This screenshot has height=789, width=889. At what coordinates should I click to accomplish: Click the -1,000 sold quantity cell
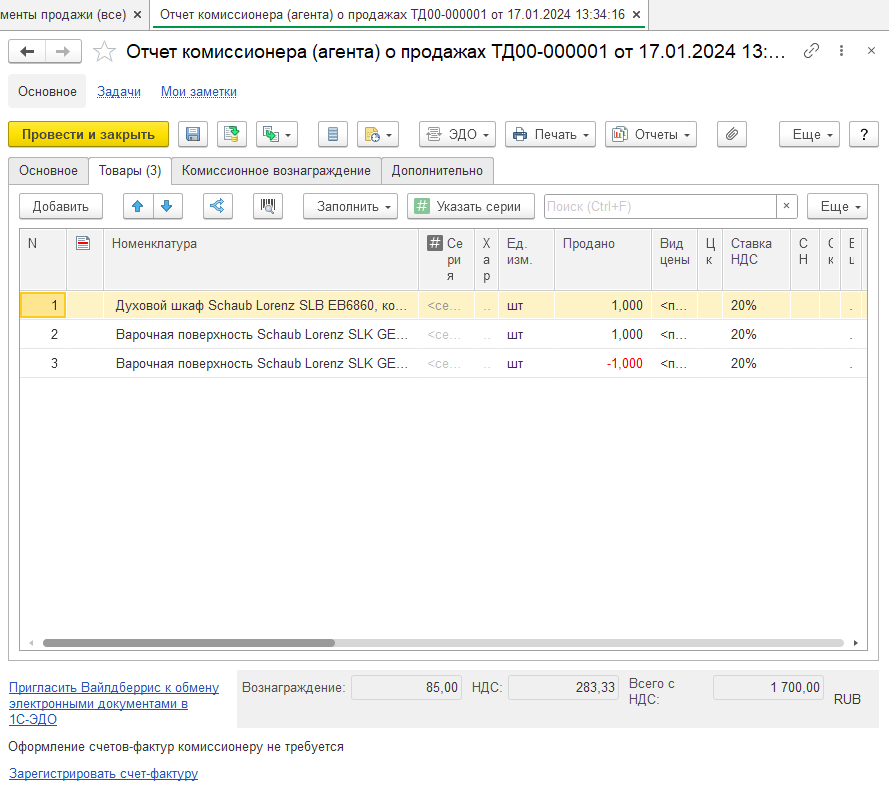pos(603,363)
